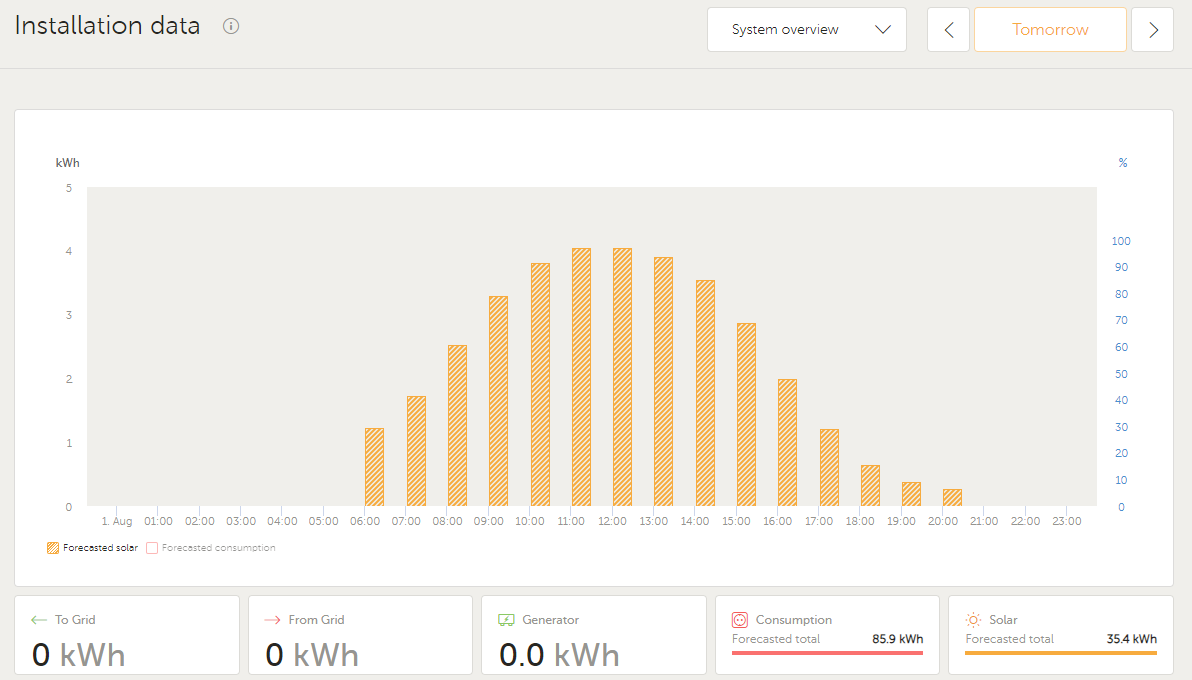
Task: Click the Solar sun icon
Action: (973, 620)
